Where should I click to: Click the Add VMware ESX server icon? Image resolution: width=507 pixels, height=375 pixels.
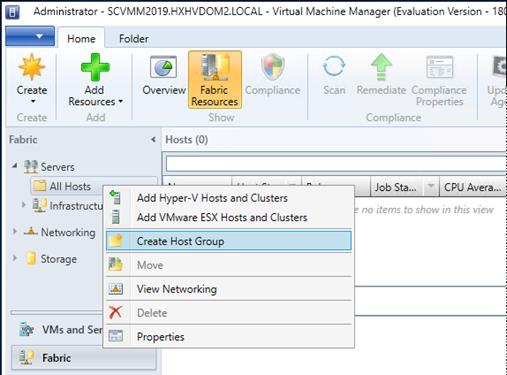[x=115, y=217]
